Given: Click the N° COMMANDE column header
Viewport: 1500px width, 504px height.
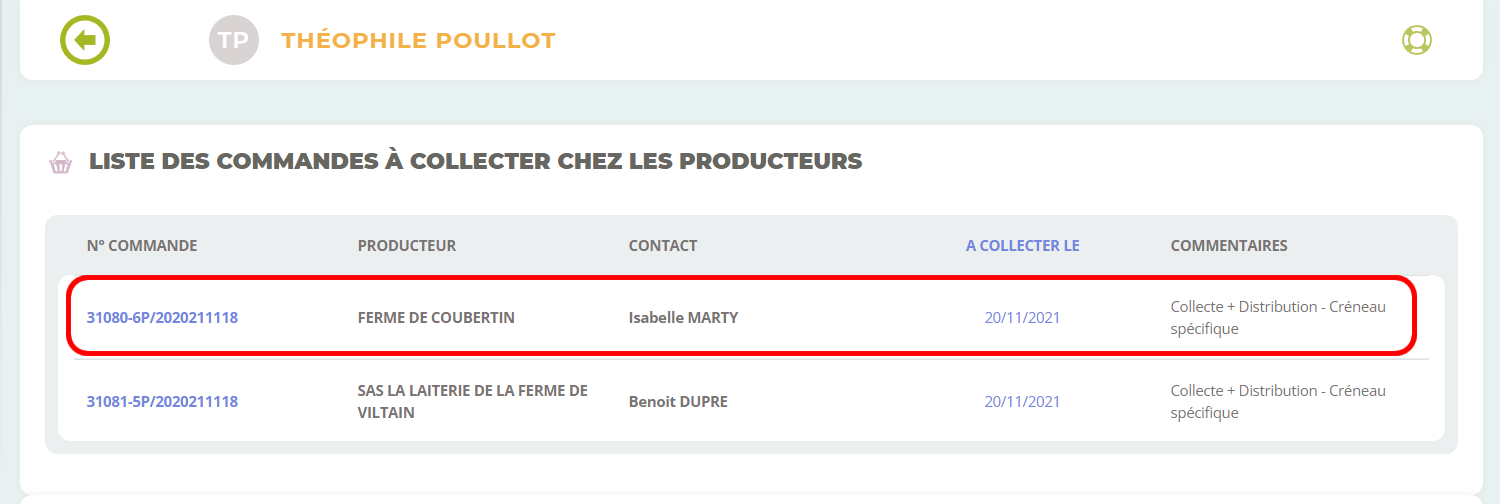Looking at the screenshot, I should coord(142,246).
